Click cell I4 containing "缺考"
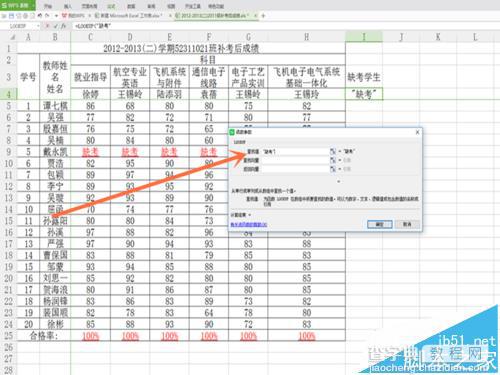The width and height of the screenshot is (500, 375). [364, 94]
